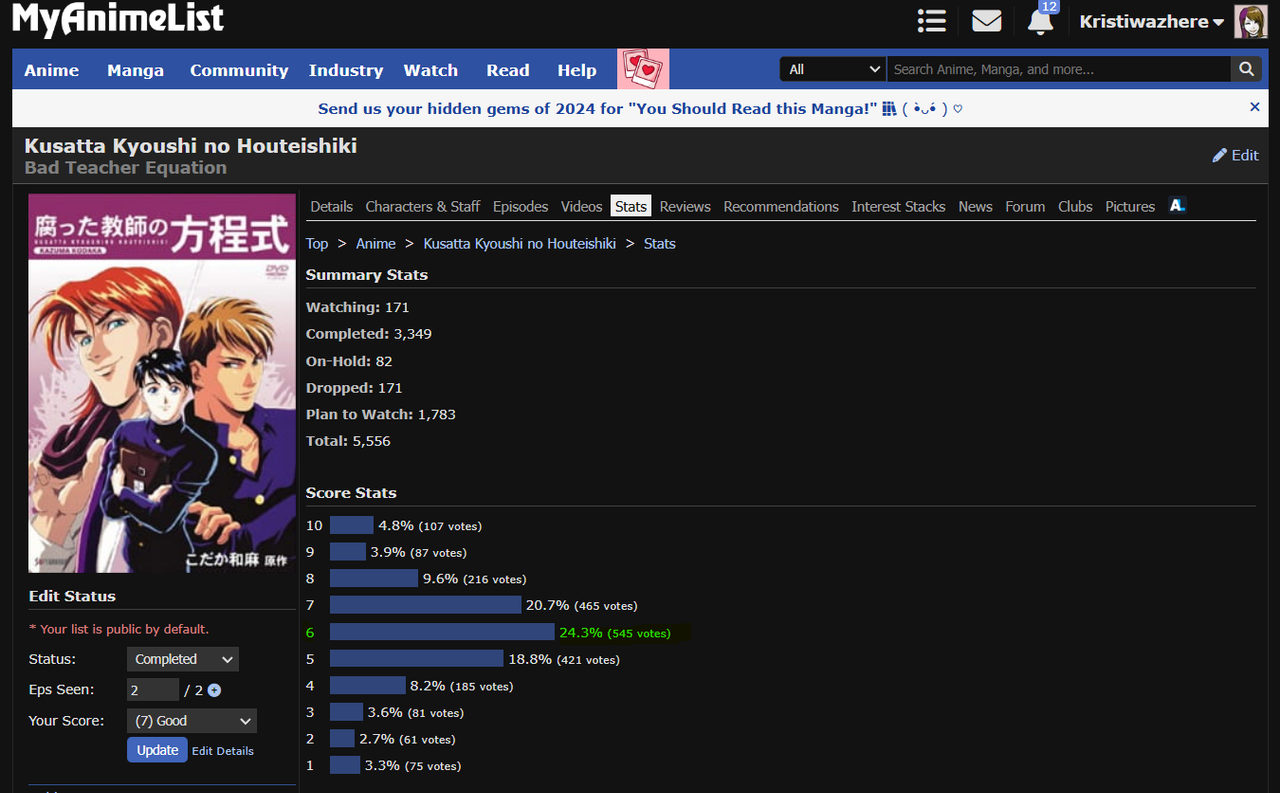
Task: Click the score 1 bar
Action: [x=345, y=765]
